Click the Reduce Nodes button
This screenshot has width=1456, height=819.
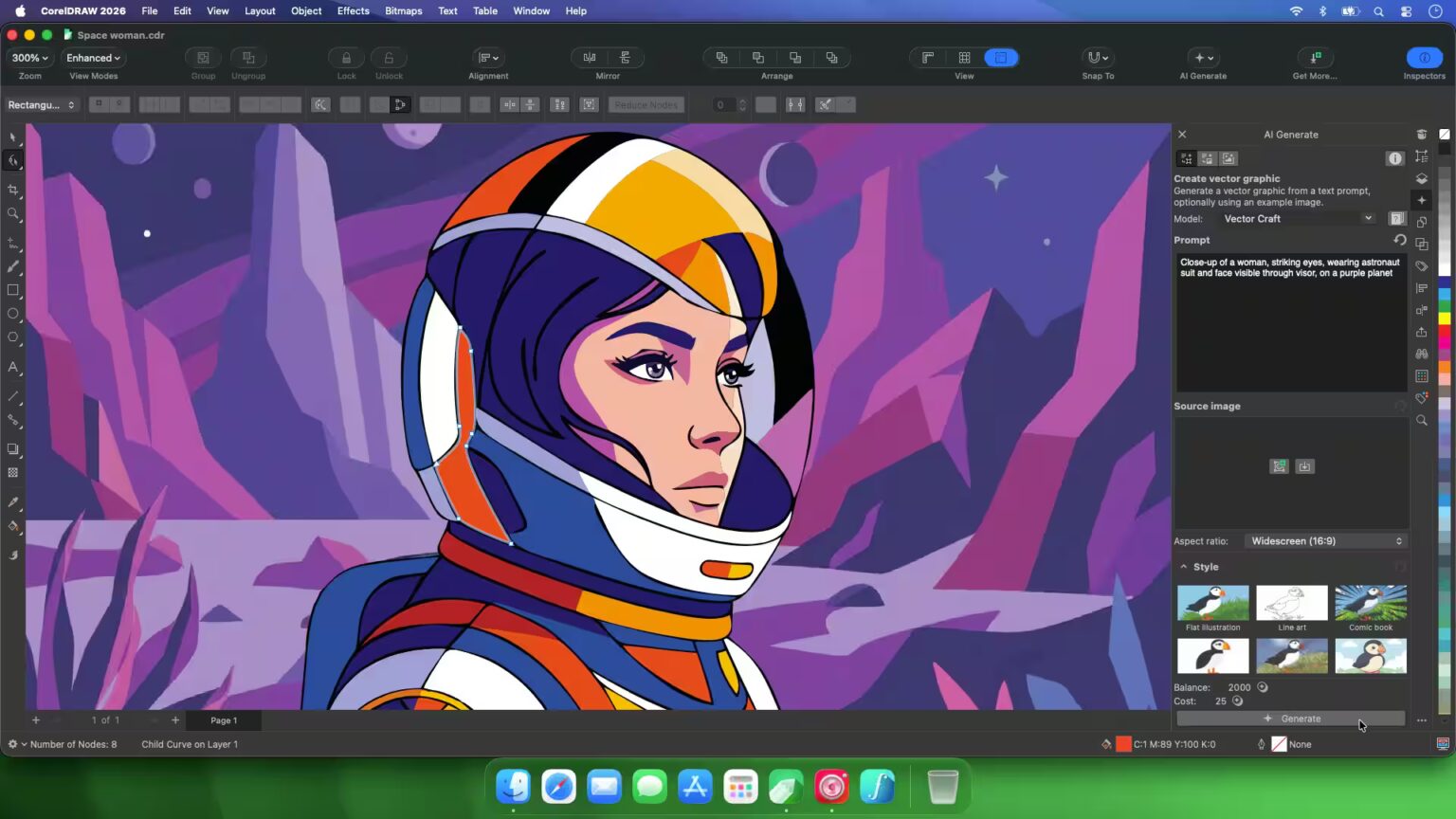646,105
